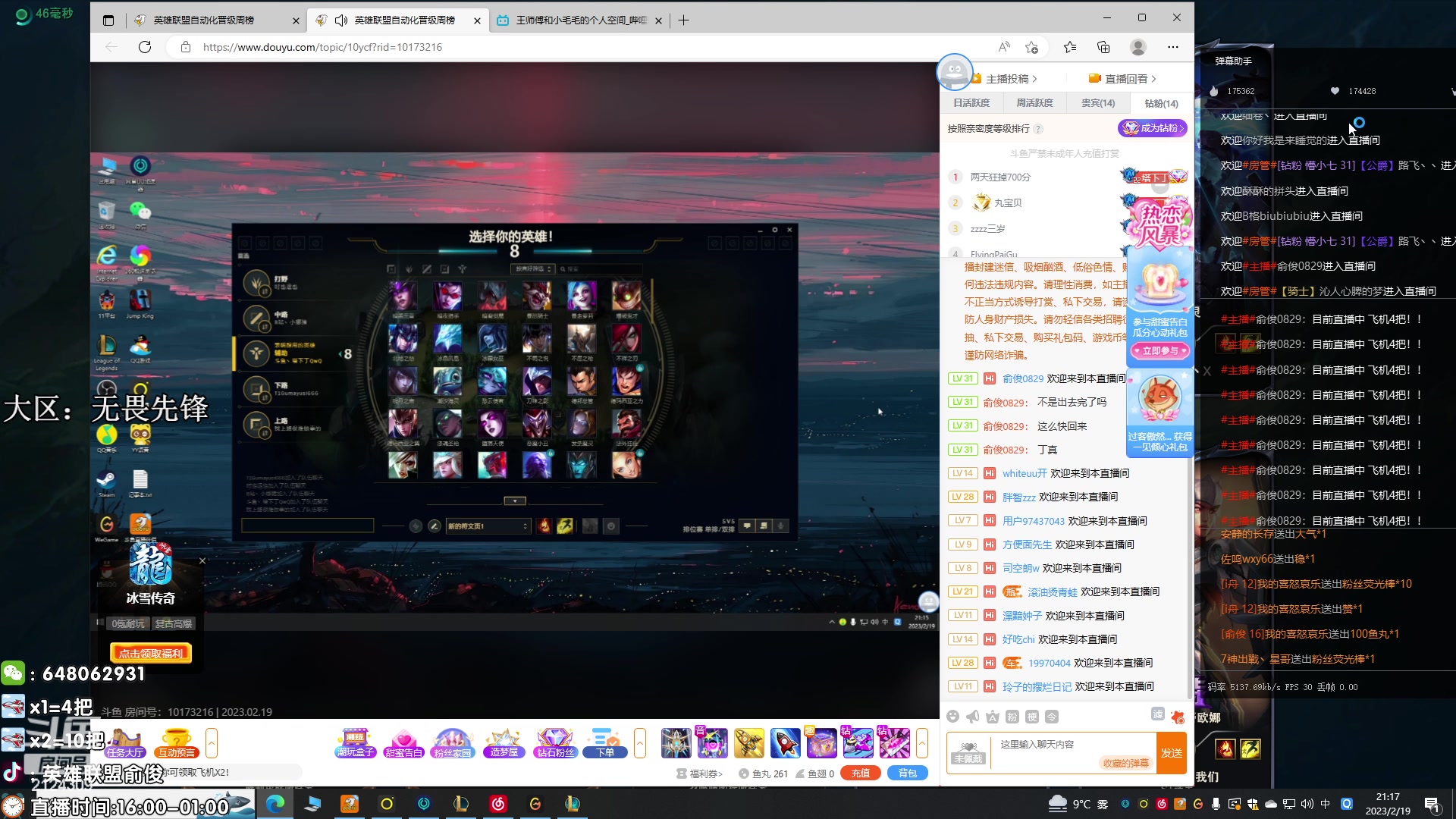Click the Read aloud icon in address bar
The image size is (1456, 819).
point(1004,47)
